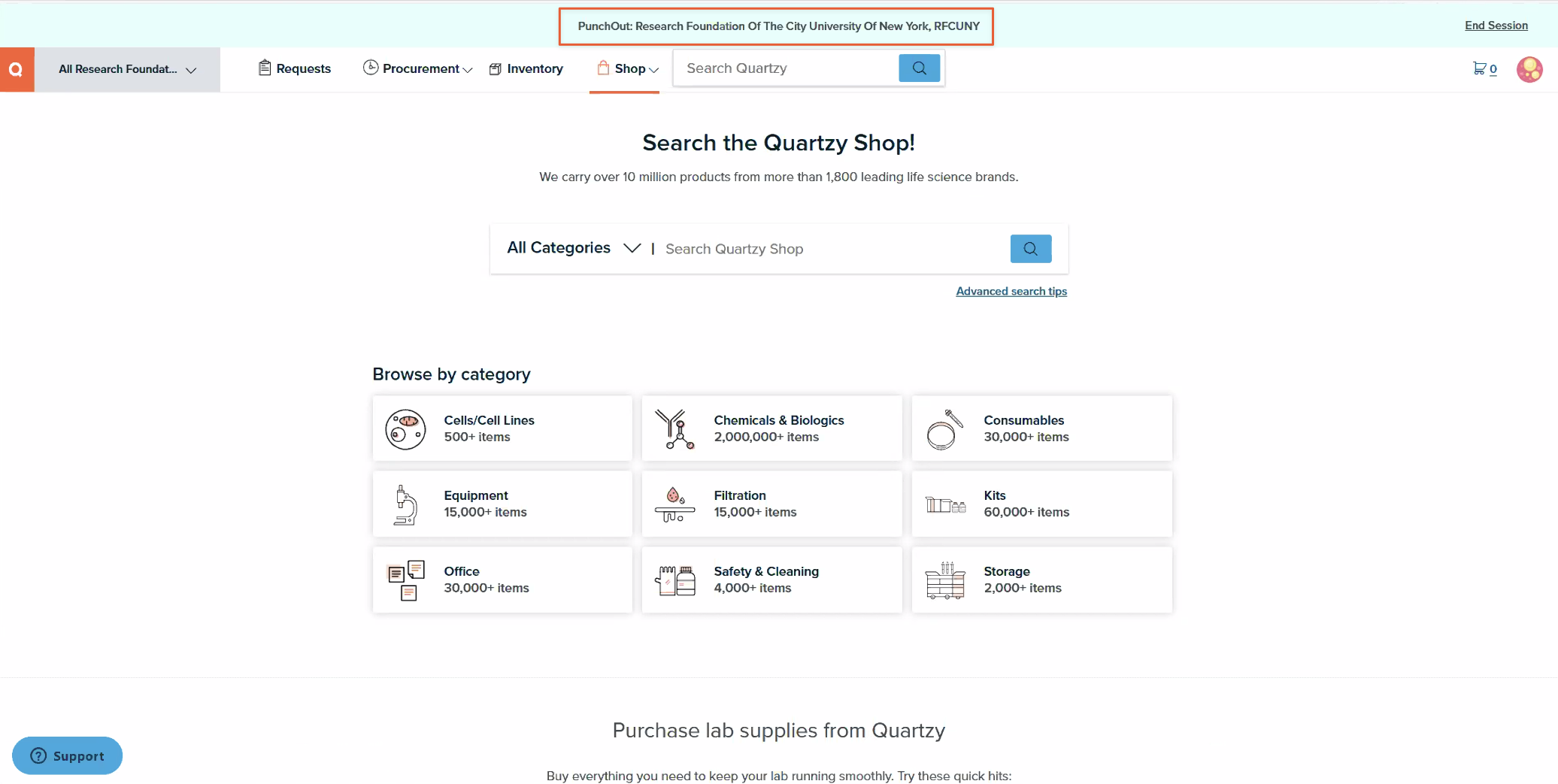Viewport: 1558px width, 784px height.
Task: Click the top bar search magnifier button
Action: click(x=920, y=68)
